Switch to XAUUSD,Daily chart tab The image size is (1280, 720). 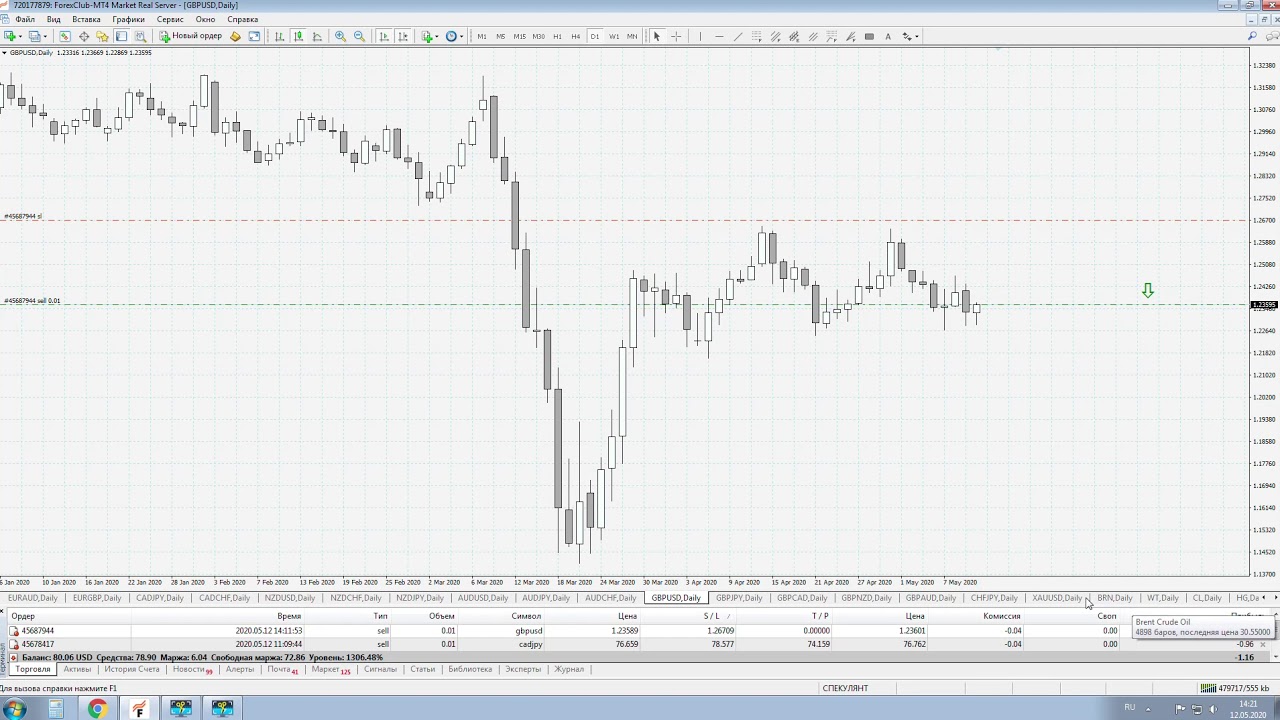pos(1057,598)
